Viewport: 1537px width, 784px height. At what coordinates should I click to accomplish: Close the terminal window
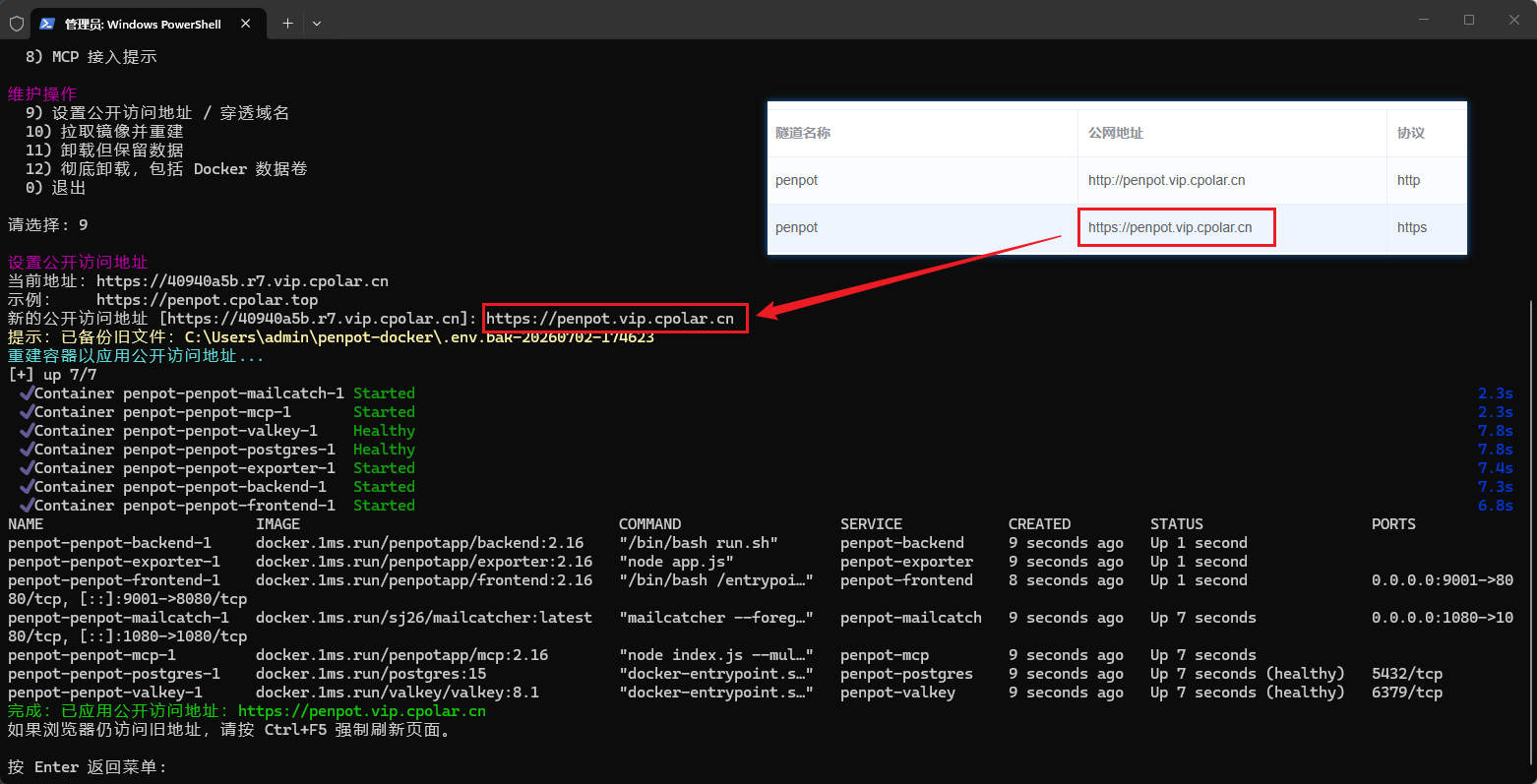click(1514, 20)
